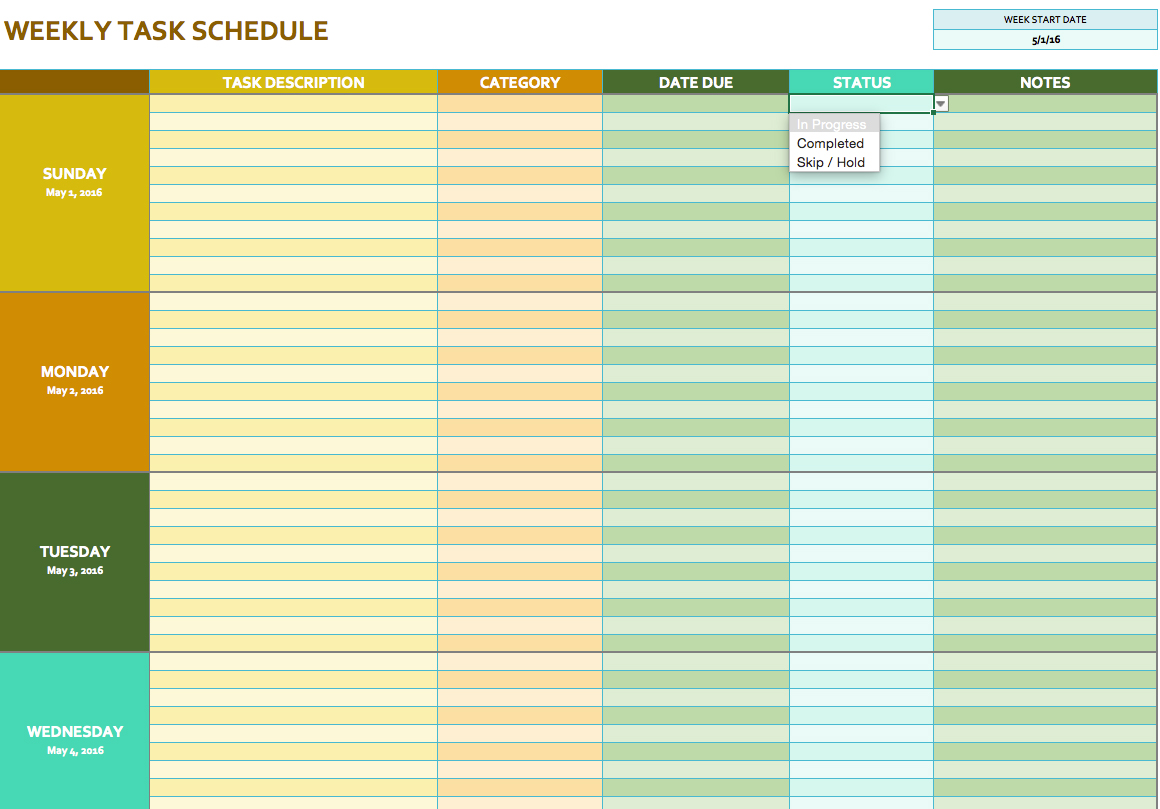Select the NOTES column header

pyautogui.click(x=1045, y=82)
